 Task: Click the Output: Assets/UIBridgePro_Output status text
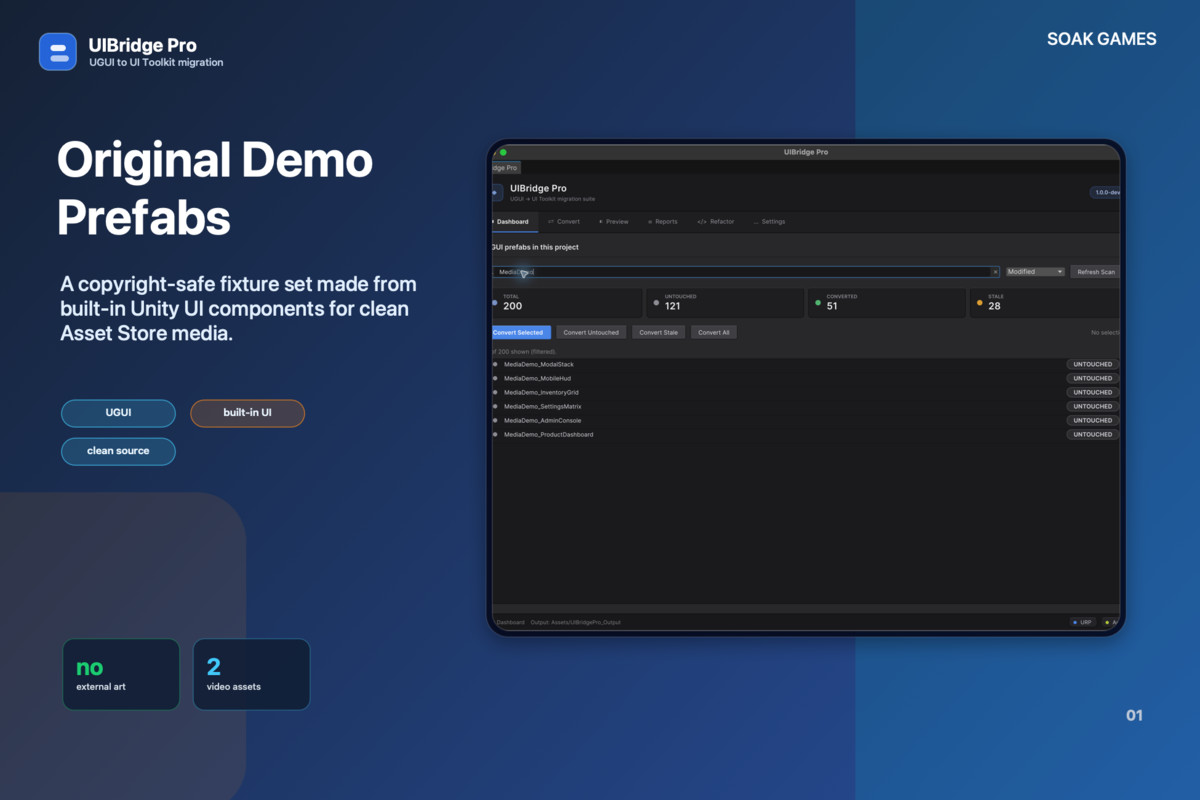click(x=576, y=622)
